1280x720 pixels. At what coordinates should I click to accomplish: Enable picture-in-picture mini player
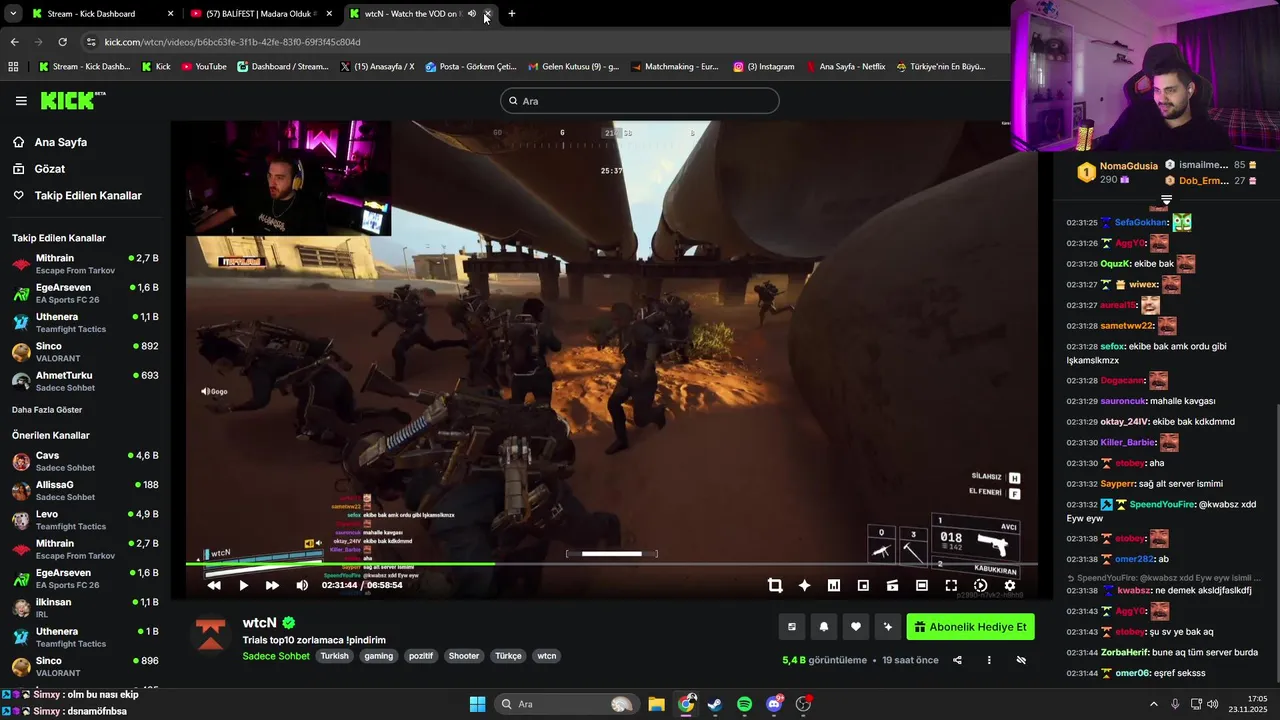pos(863,585)
